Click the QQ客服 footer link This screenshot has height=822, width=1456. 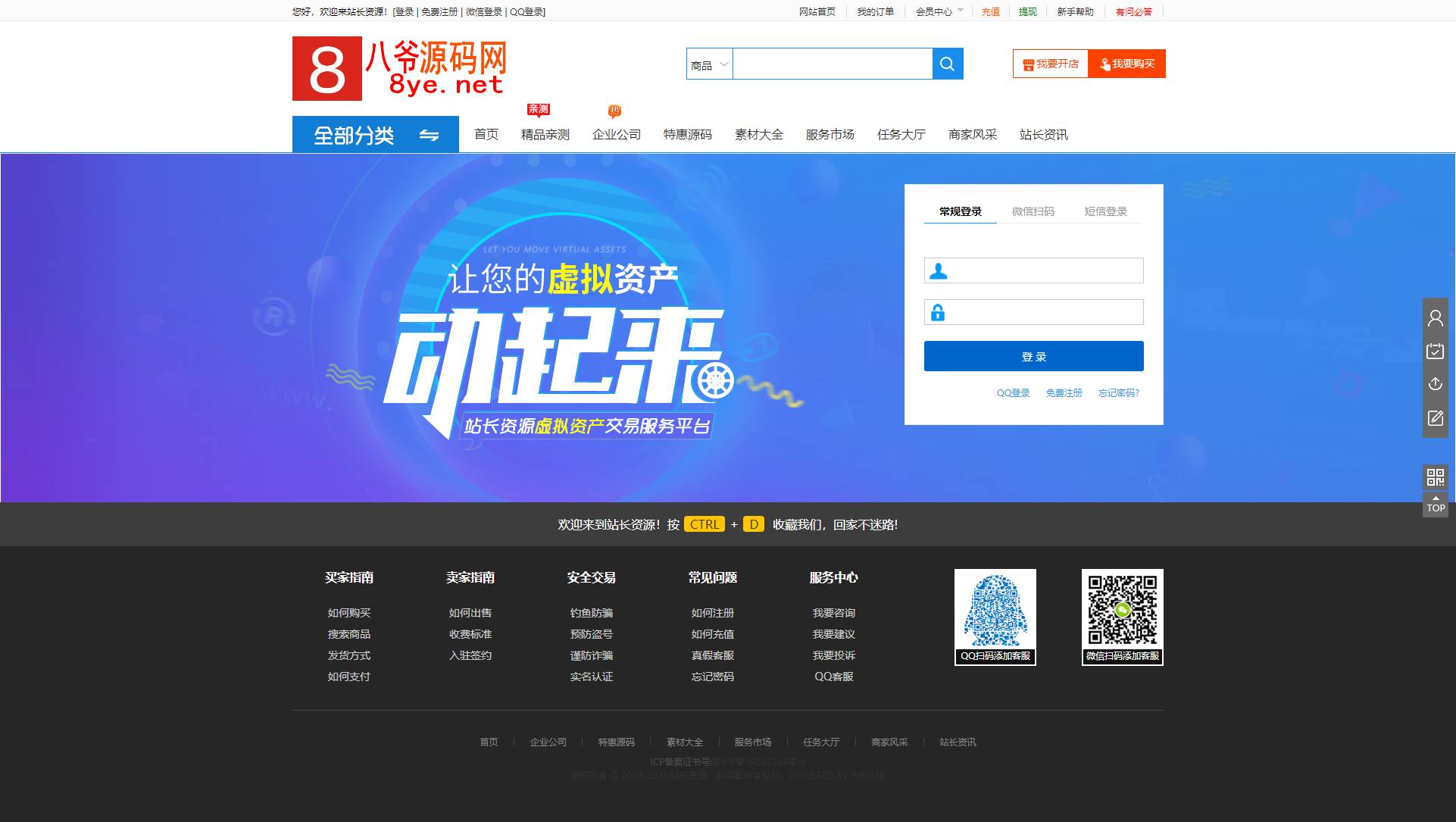[834, 677]
